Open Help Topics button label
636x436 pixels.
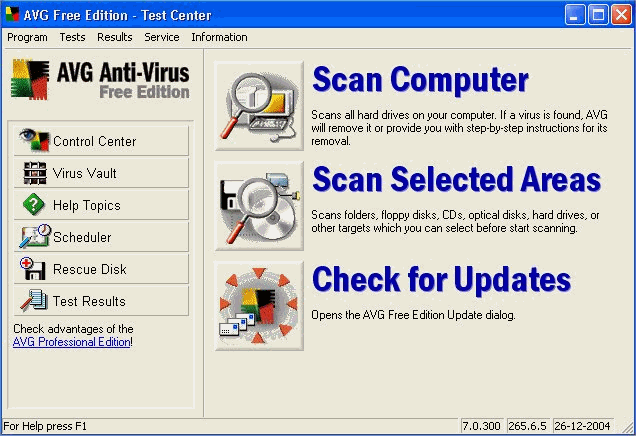coord(87,205)
